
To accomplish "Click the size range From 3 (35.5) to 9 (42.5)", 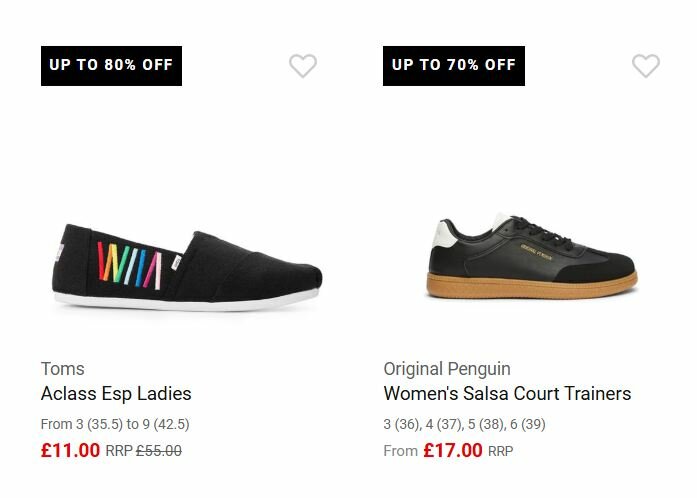I will tap(115, 424).
